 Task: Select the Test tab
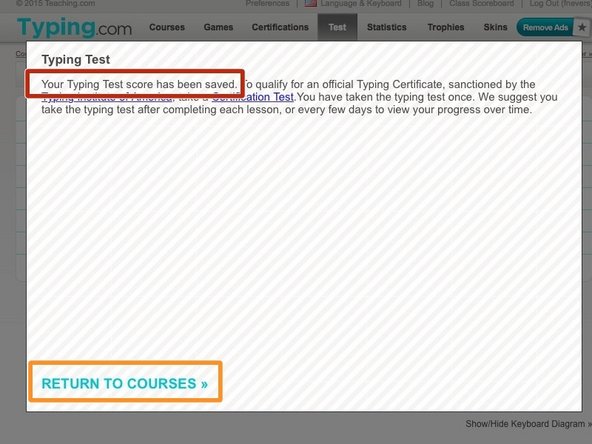[x=337, y=27]
